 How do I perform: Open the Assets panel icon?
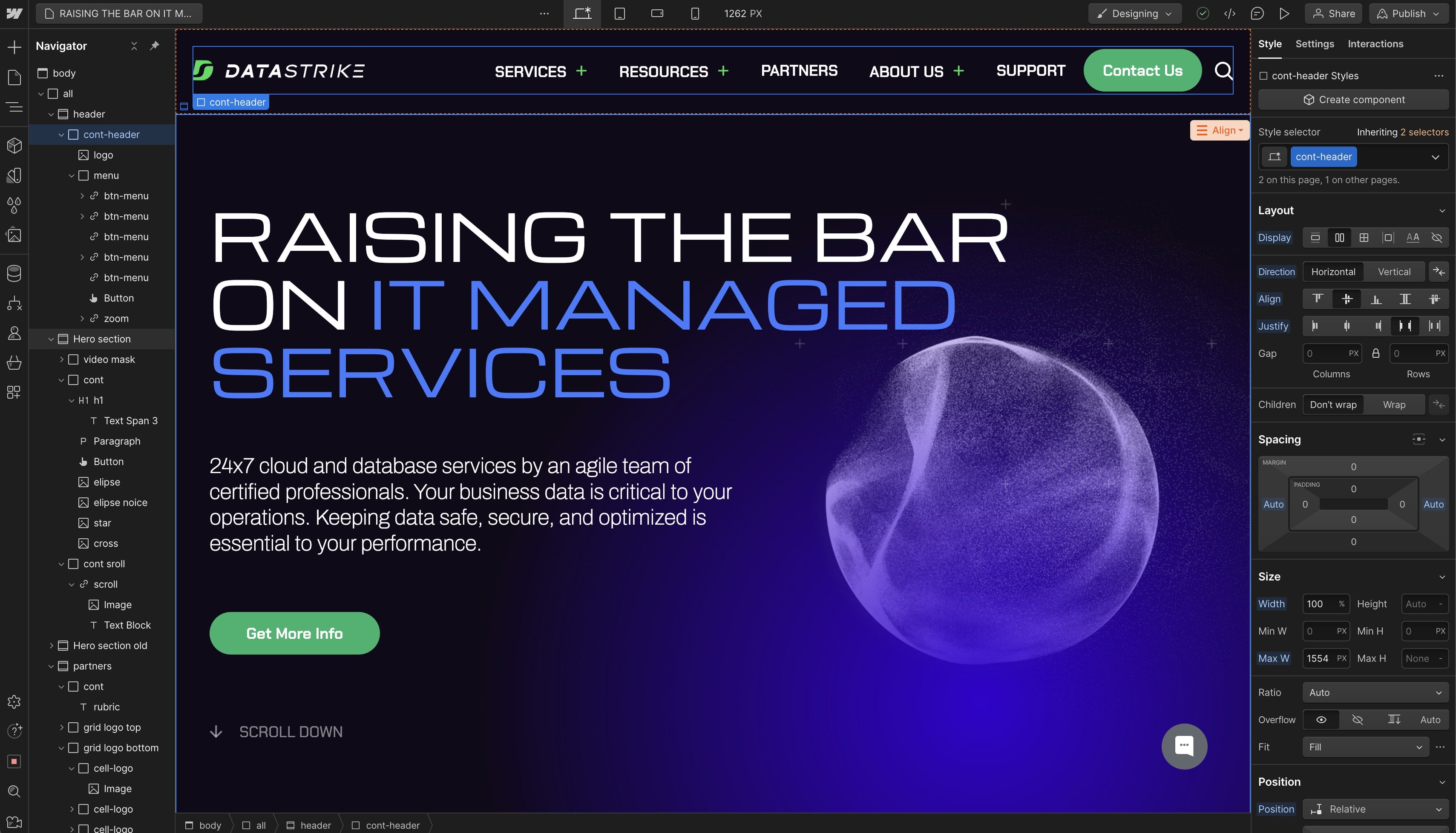pyautogui.click(x=14, y=235)
